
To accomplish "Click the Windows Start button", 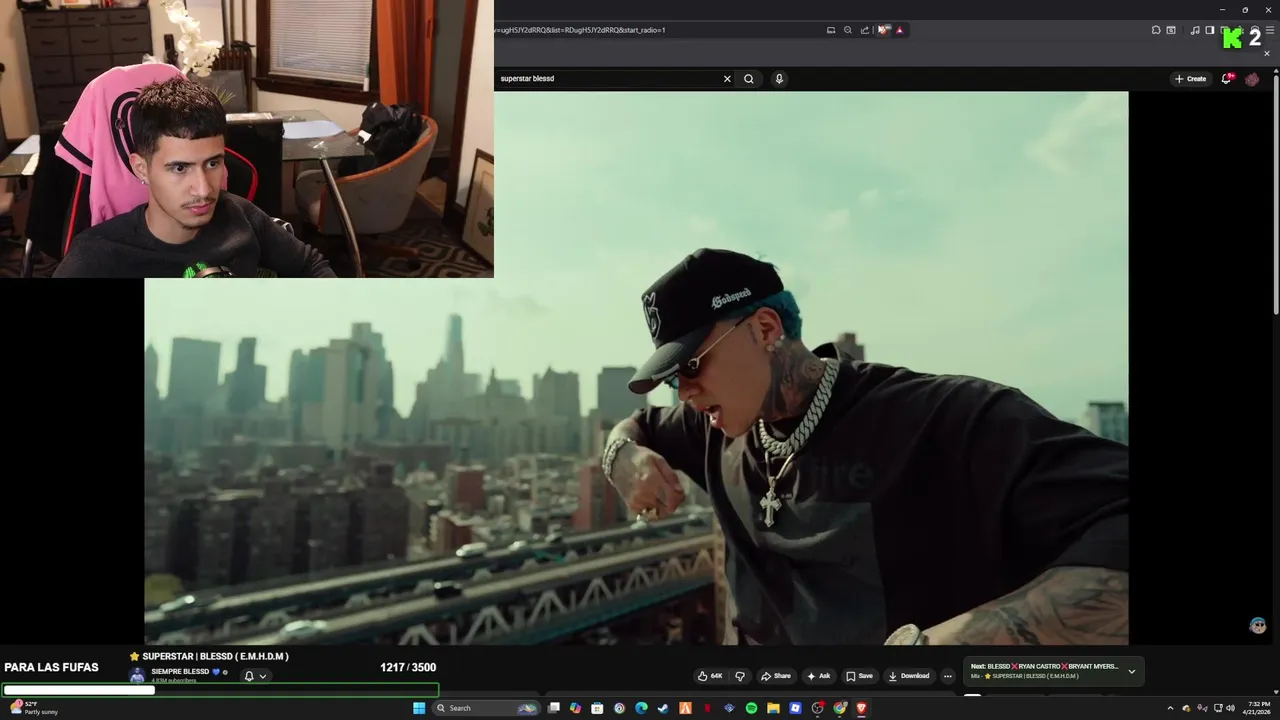I will (419, 708).
